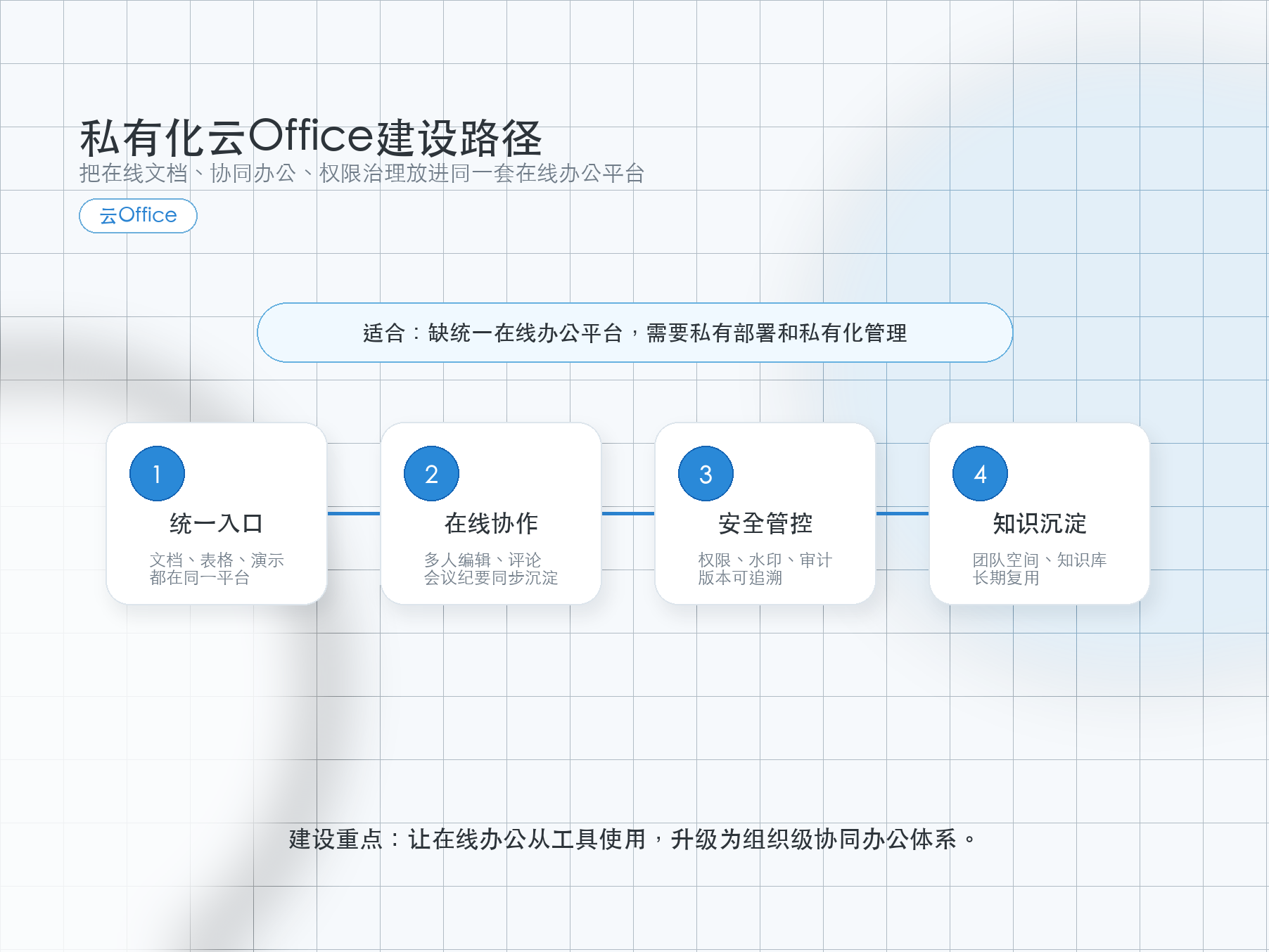Click the line 会议纪要同步沉淀
The width and height of the screenshot is (1269, 952).
pos(491,578)
